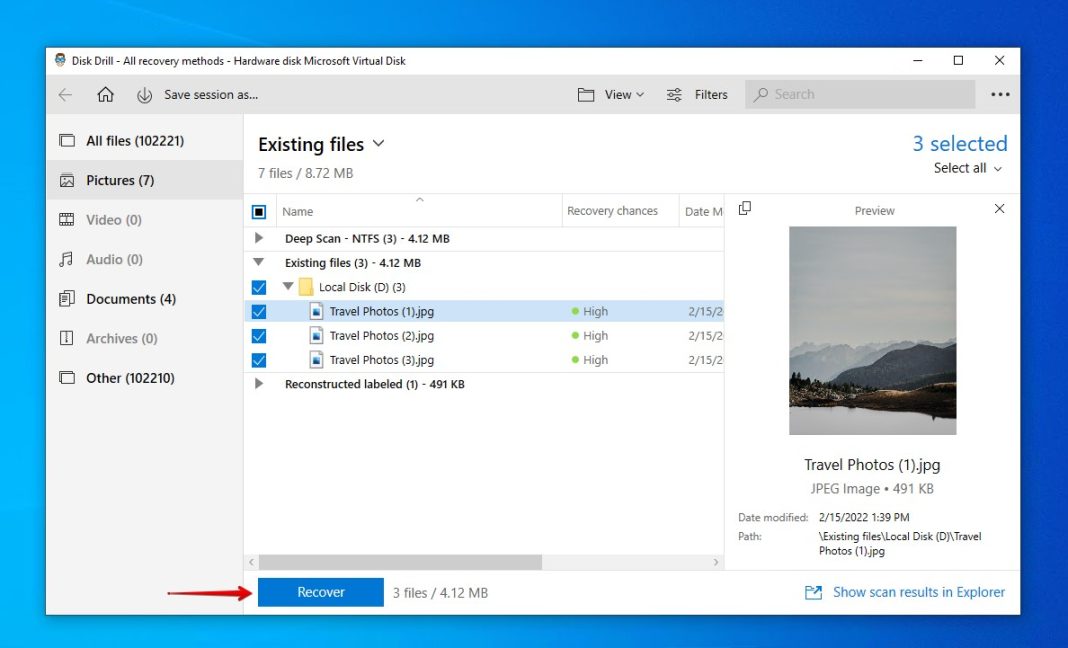Screen dimensions: 1068x648
Task: Click the scrollbar right arrow
Action: pos(715,562)
